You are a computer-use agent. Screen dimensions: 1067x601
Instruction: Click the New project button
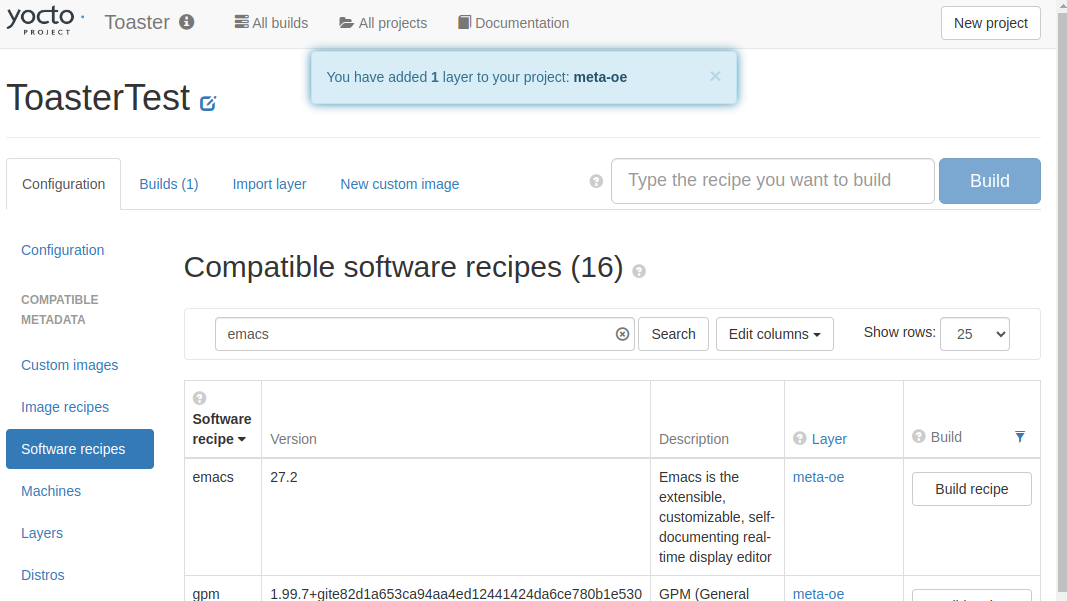click(990, 23)
